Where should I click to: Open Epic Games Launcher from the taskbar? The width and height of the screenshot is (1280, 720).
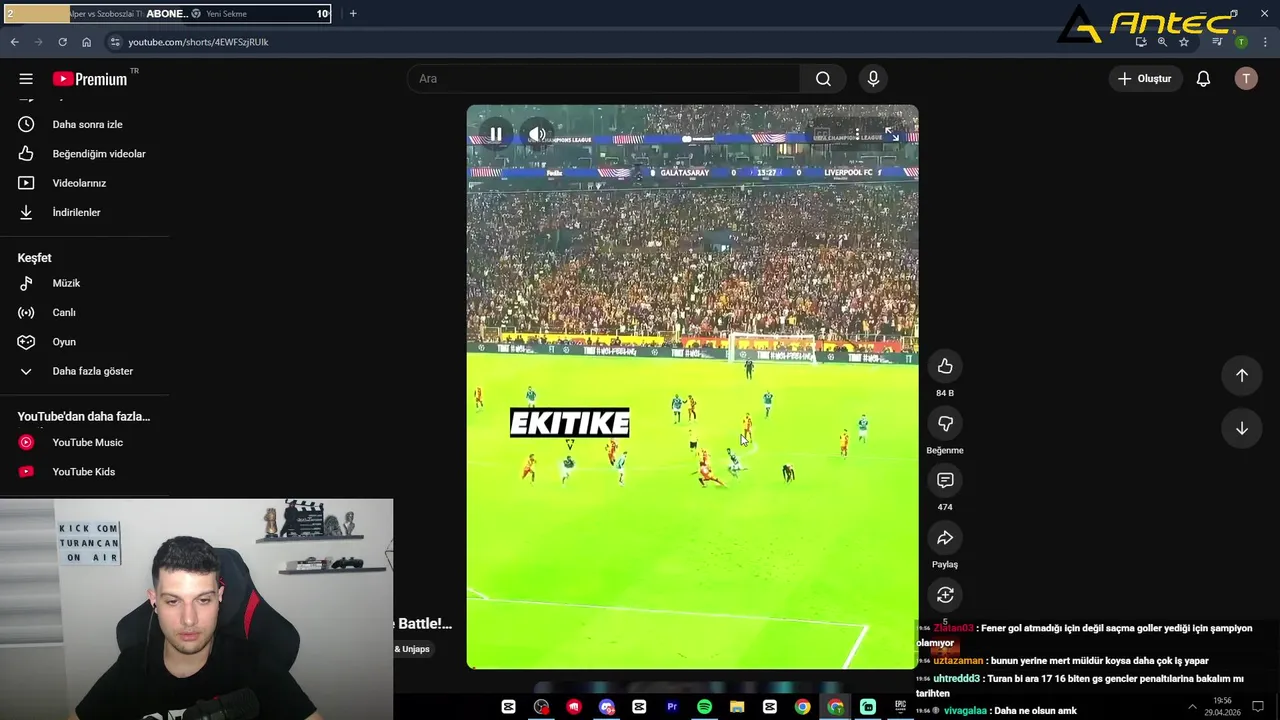pos(900,707)
